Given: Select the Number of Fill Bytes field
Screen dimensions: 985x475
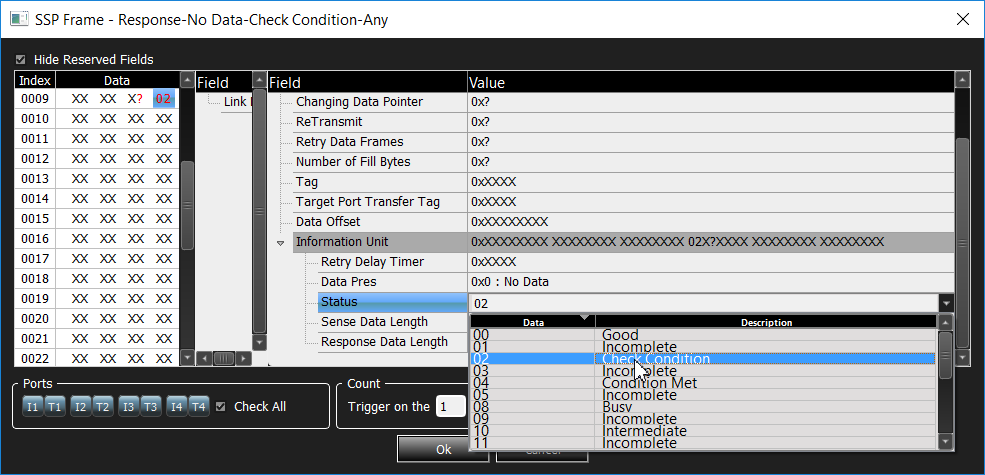Looking at the screenshot, I should point(380,162).
